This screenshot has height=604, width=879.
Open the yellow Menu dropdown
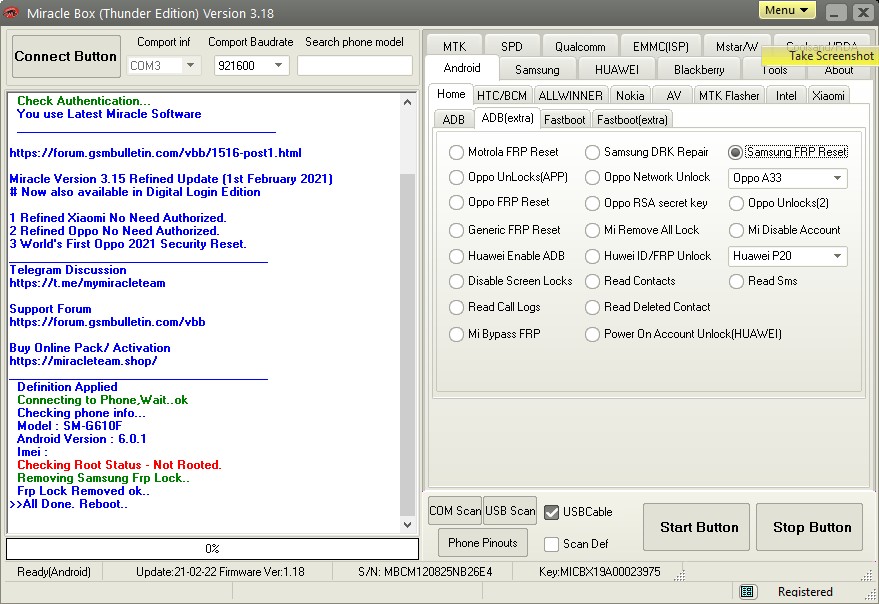click(786, 10)
